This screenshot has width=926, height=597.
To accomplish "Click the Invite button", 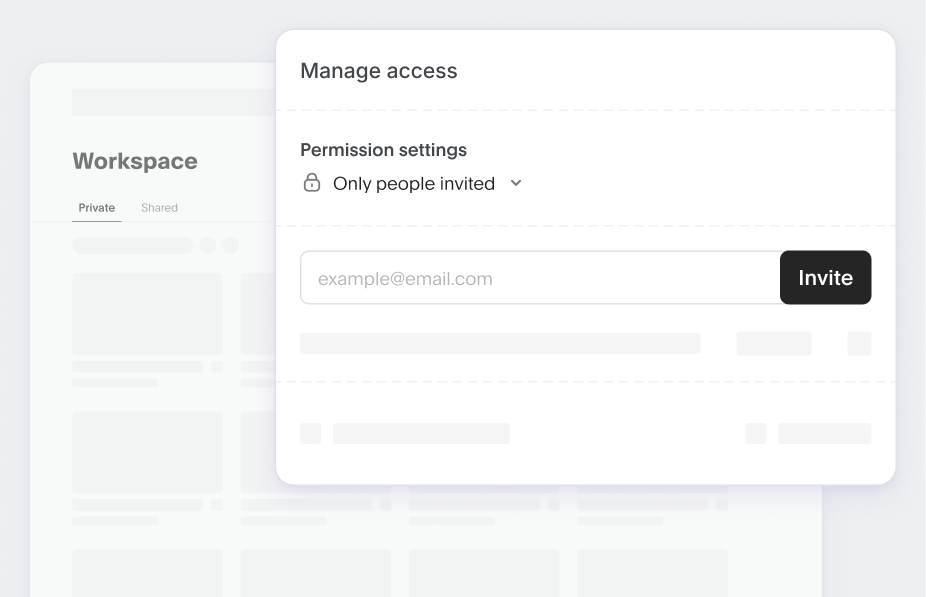I will (825, 277).
